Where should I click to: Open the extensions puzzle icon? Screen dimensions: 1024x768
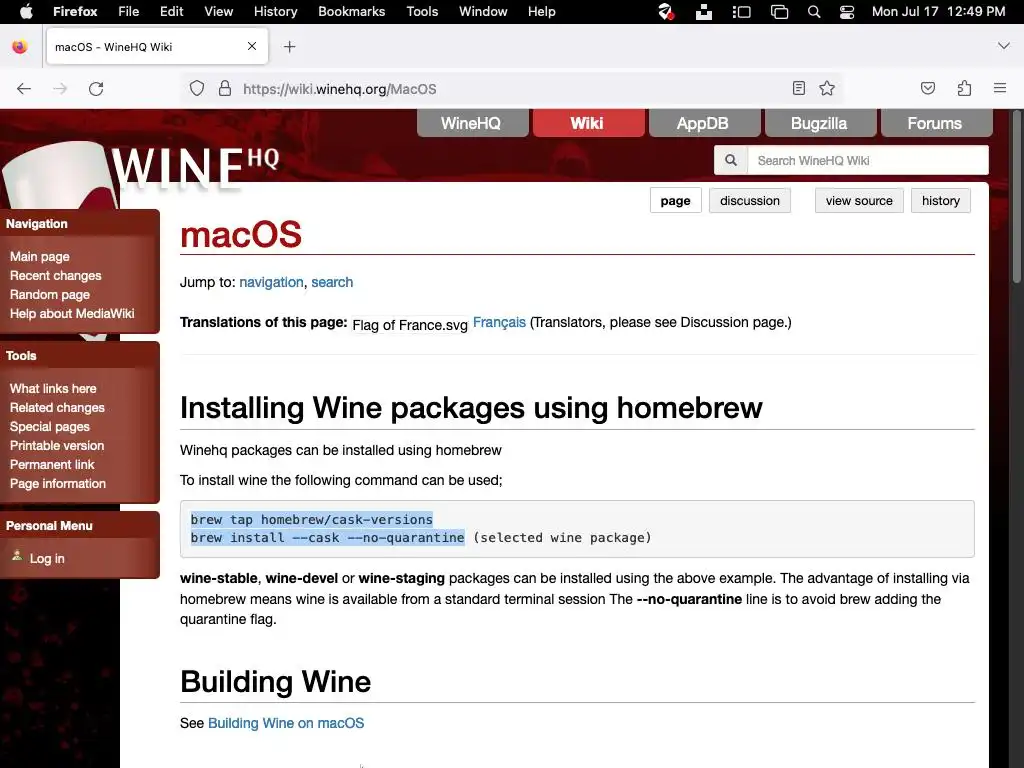(x=964, y=88)
